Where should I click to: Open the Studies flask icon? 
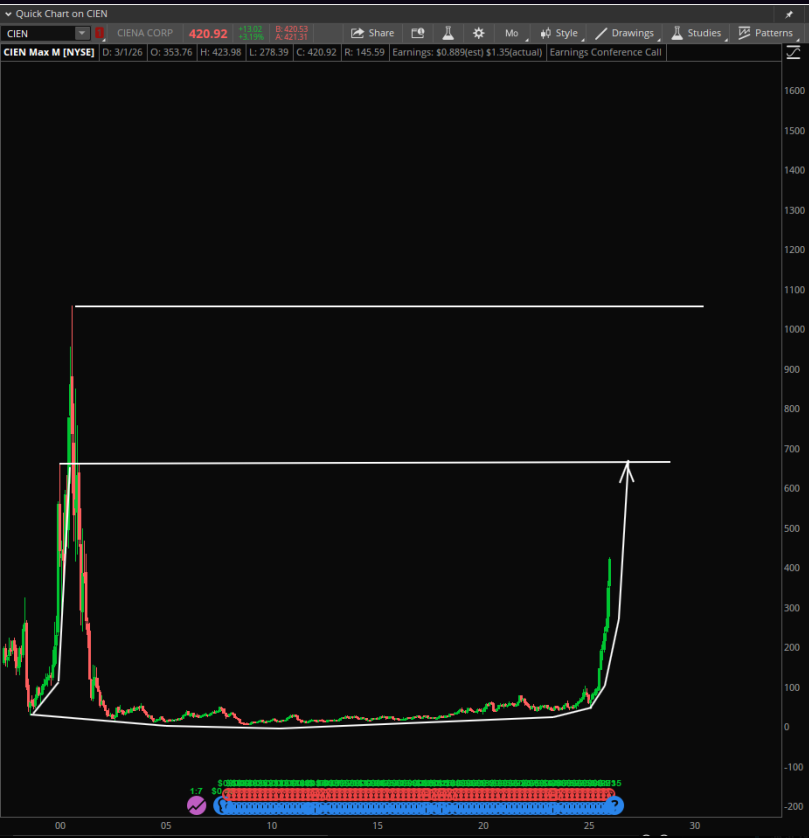[x=679, y=32]
